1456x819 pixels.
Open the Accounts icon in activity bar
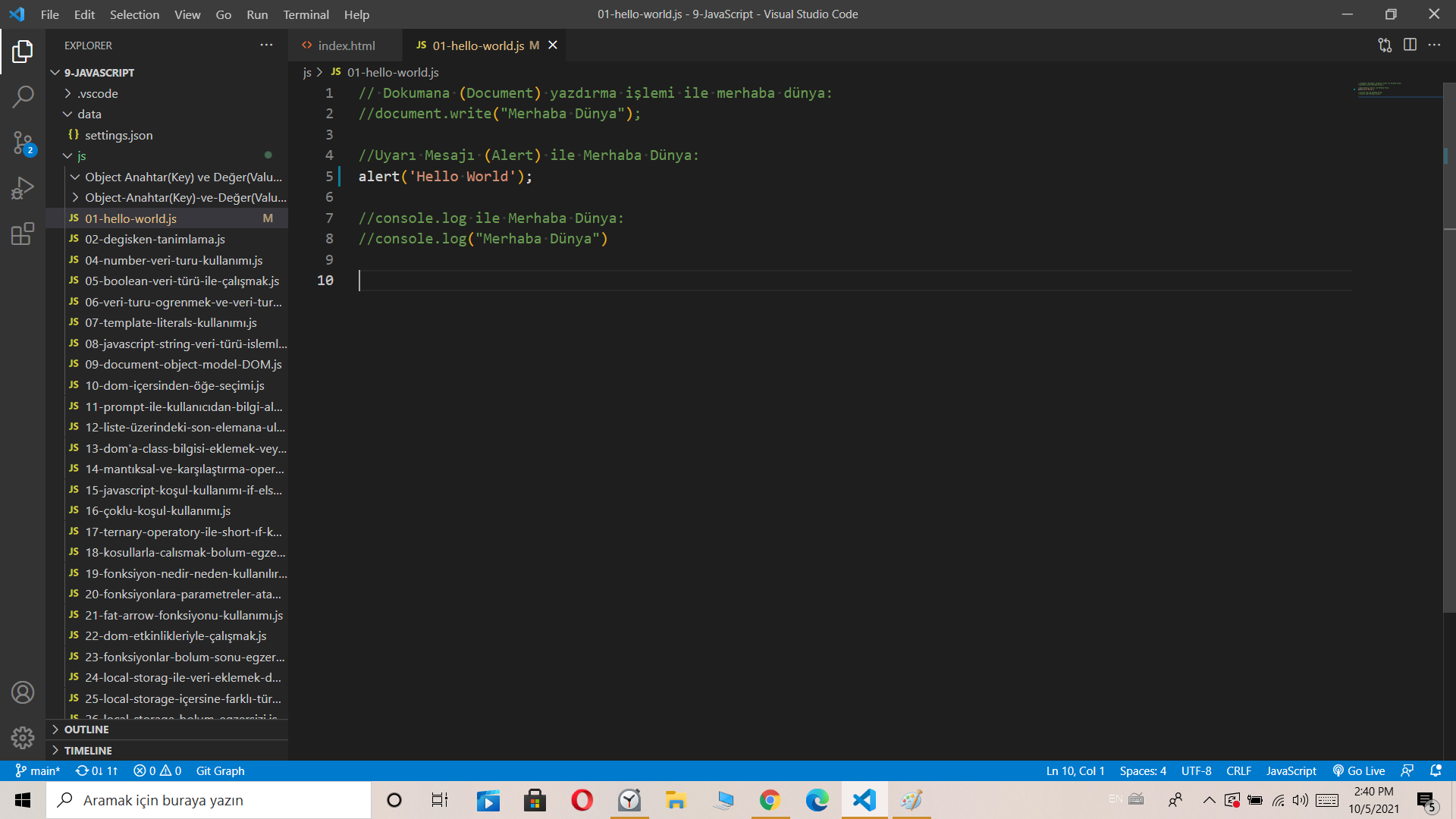23,692
